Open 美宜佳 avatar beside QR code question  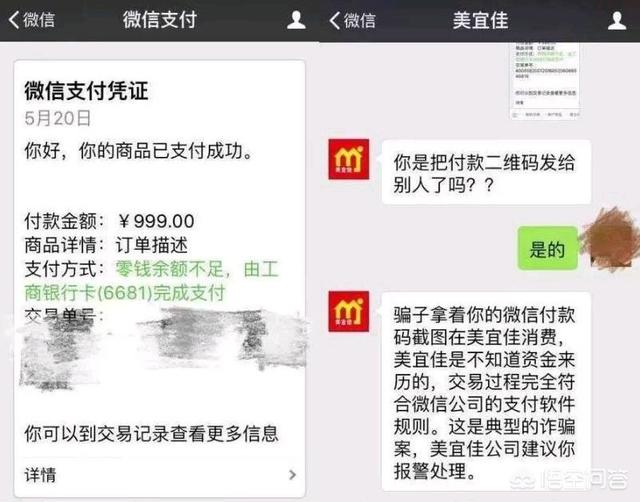click(349, 159)
